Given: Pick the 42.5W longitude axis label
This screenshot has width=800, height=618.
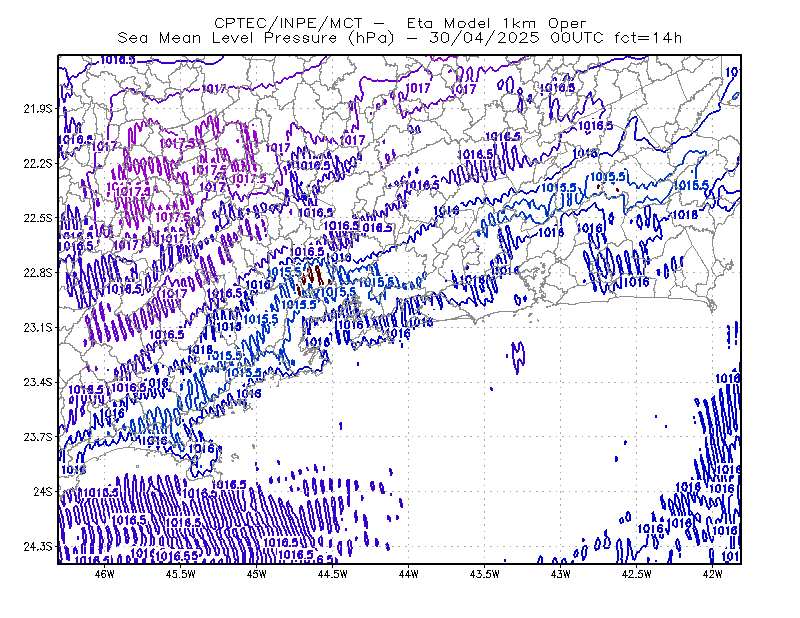Looking at the screenshot, I should (x=637, y=574).
